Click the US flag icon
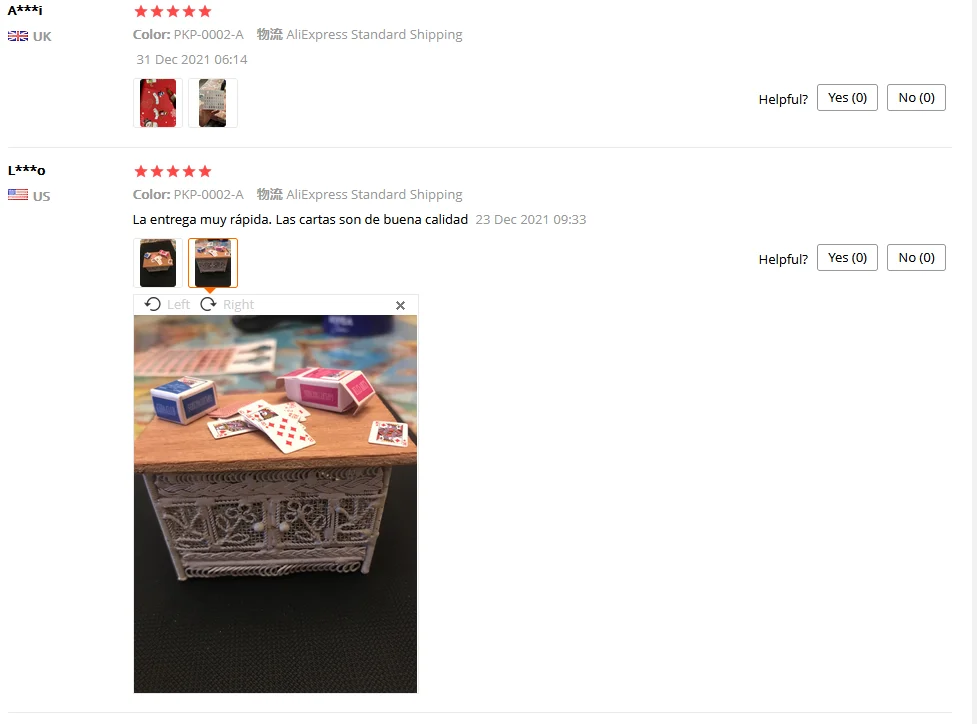 click(17, 195)
